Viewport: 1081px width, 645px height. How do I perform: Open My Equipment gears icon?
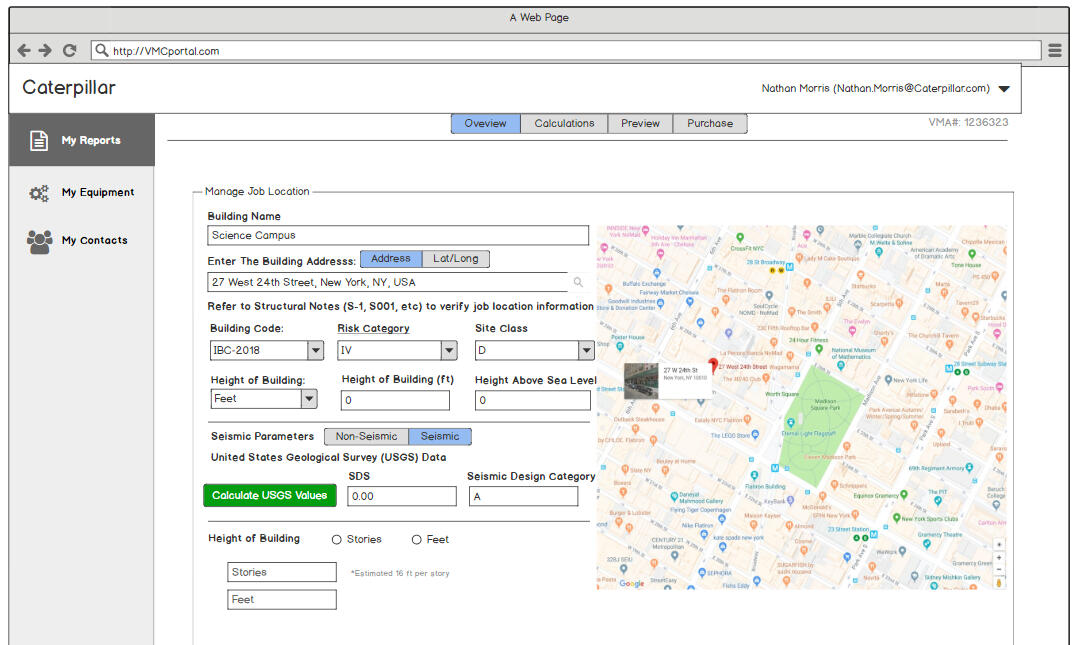[39, 193]
